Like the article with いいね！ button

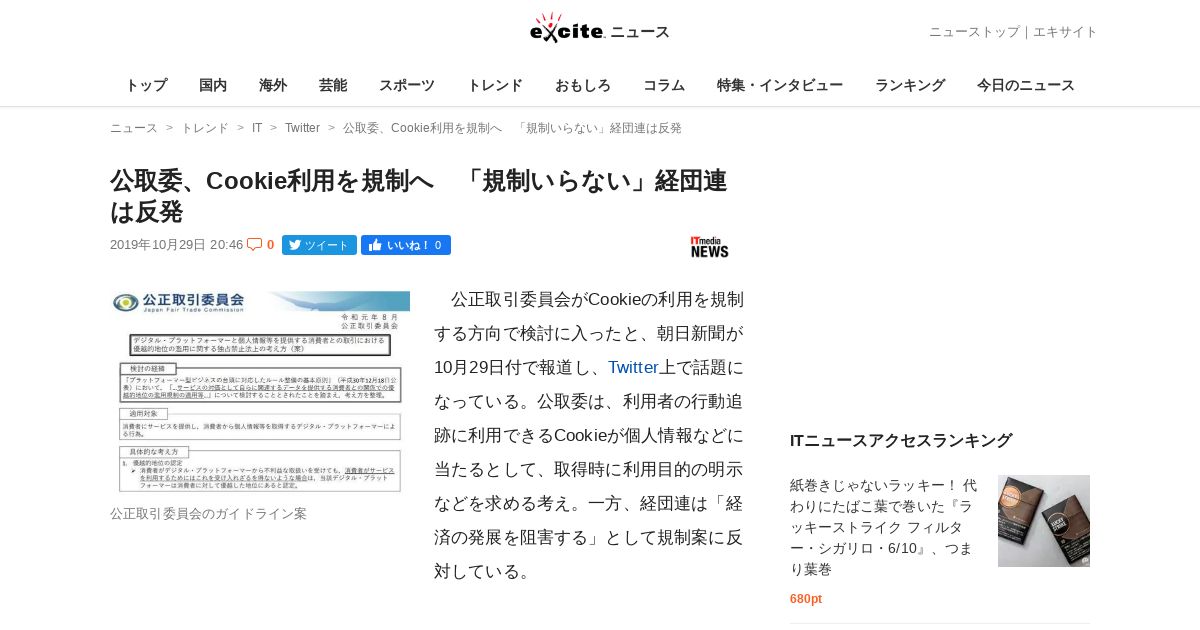coord(406,245)
